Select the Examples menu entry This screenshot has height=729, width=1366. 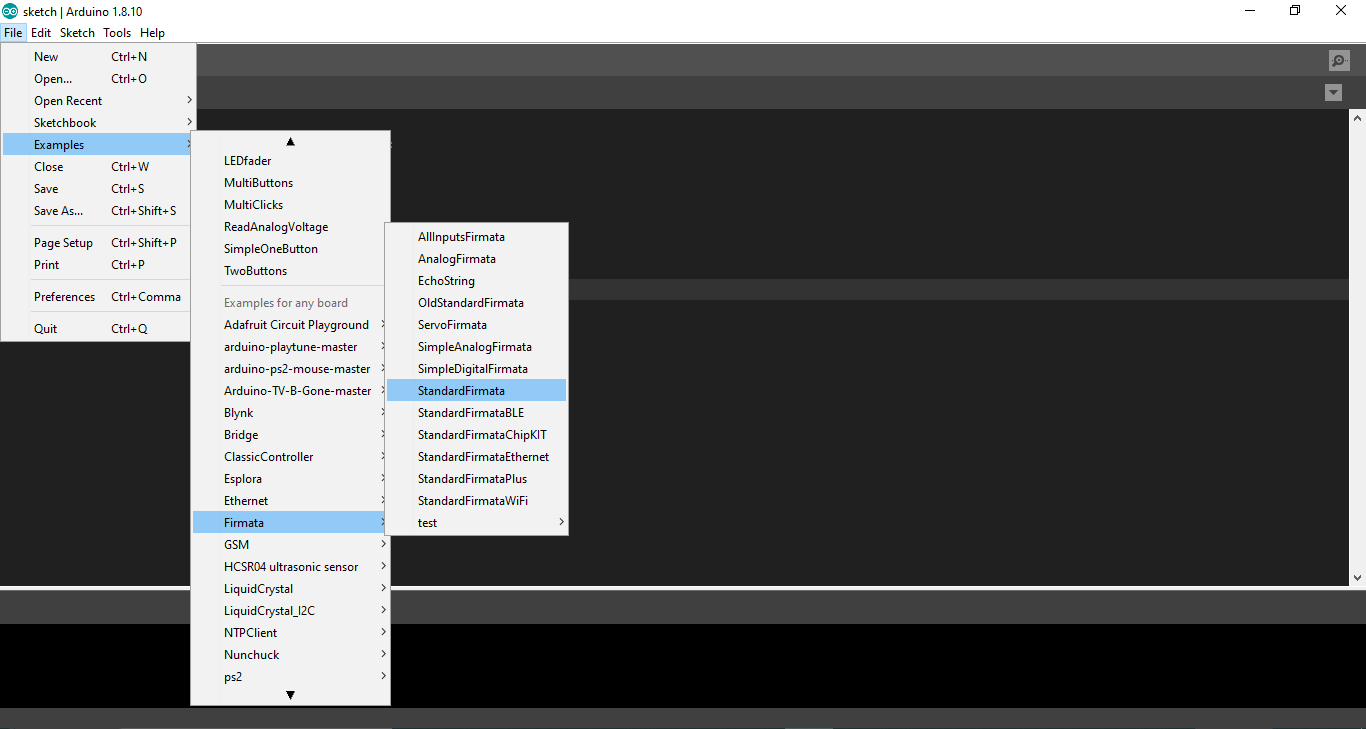98,145
